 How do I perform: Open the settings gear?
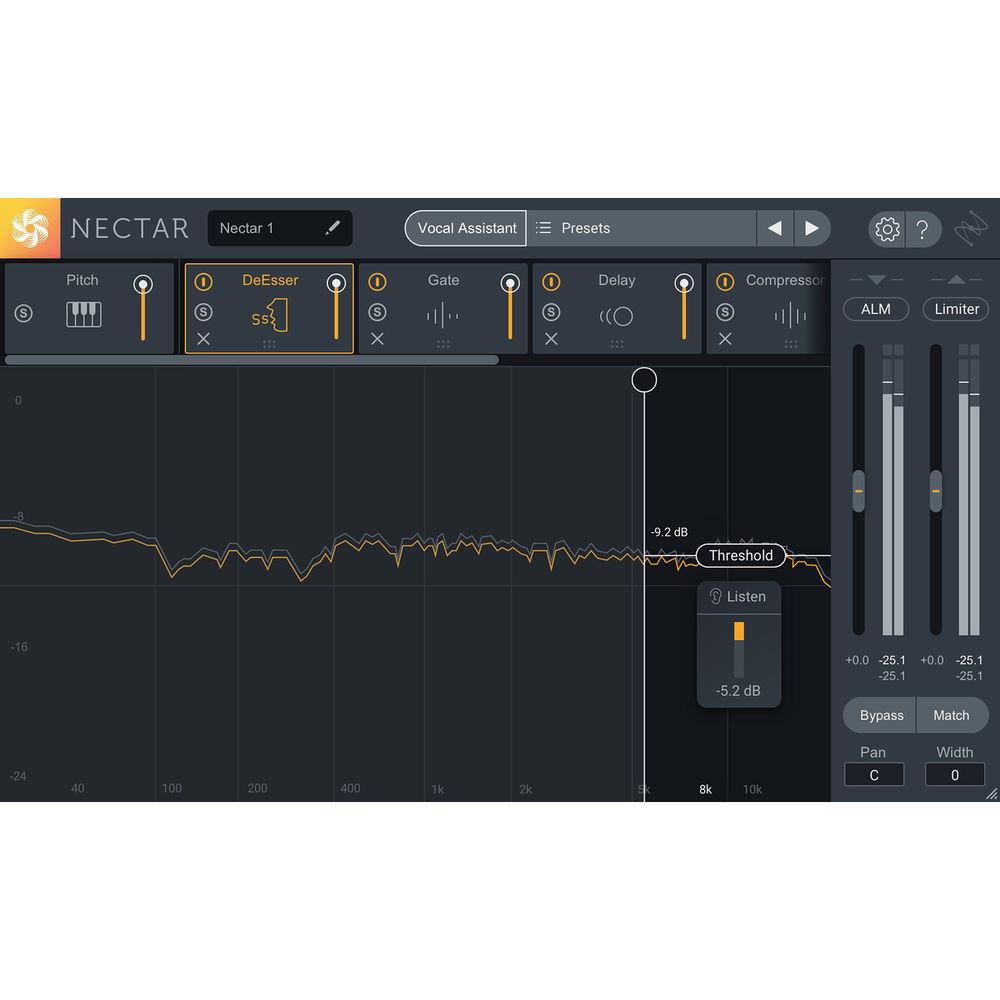(x=885, y=229)
